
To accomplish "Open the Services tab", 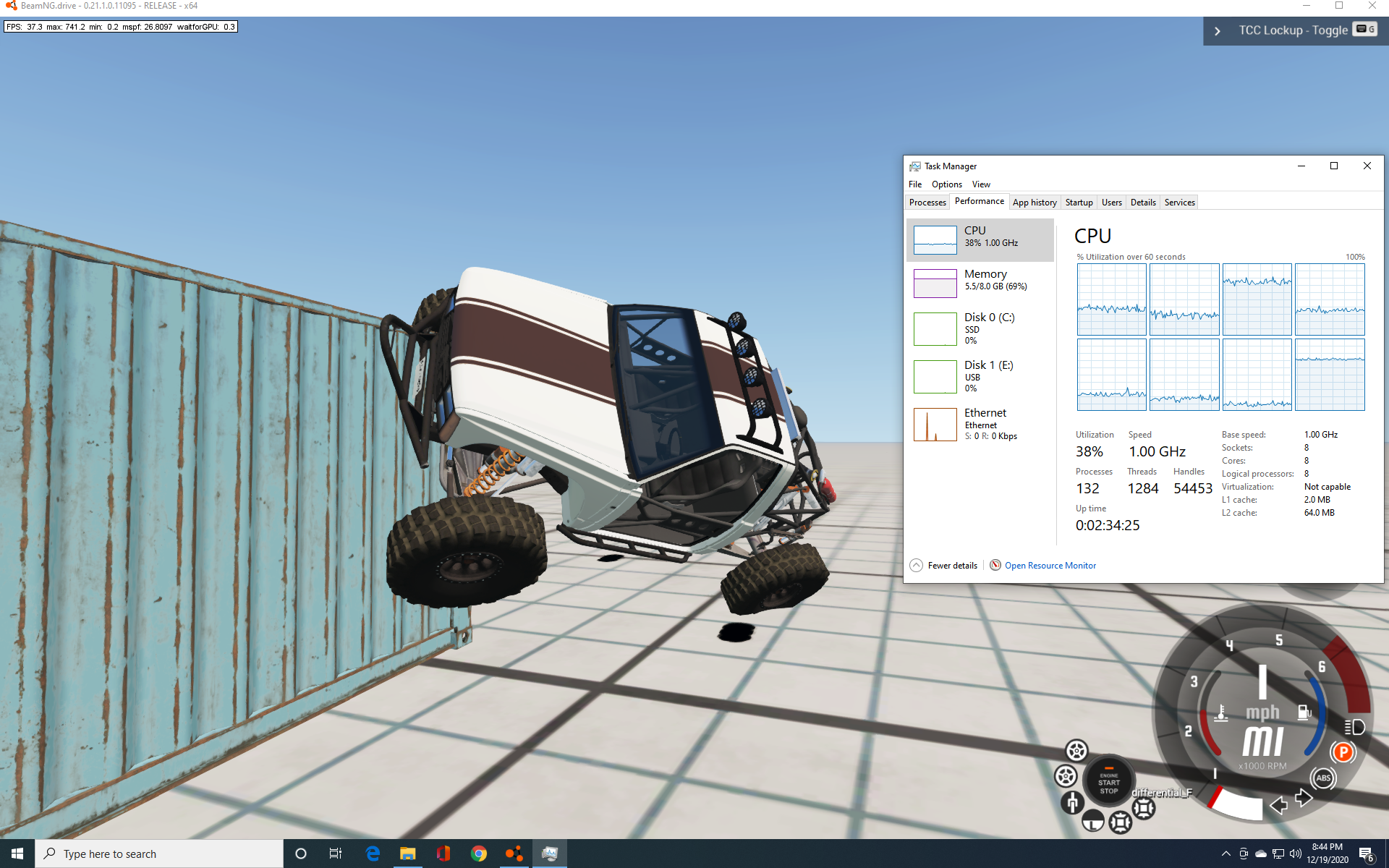I will coord(1179,203).
